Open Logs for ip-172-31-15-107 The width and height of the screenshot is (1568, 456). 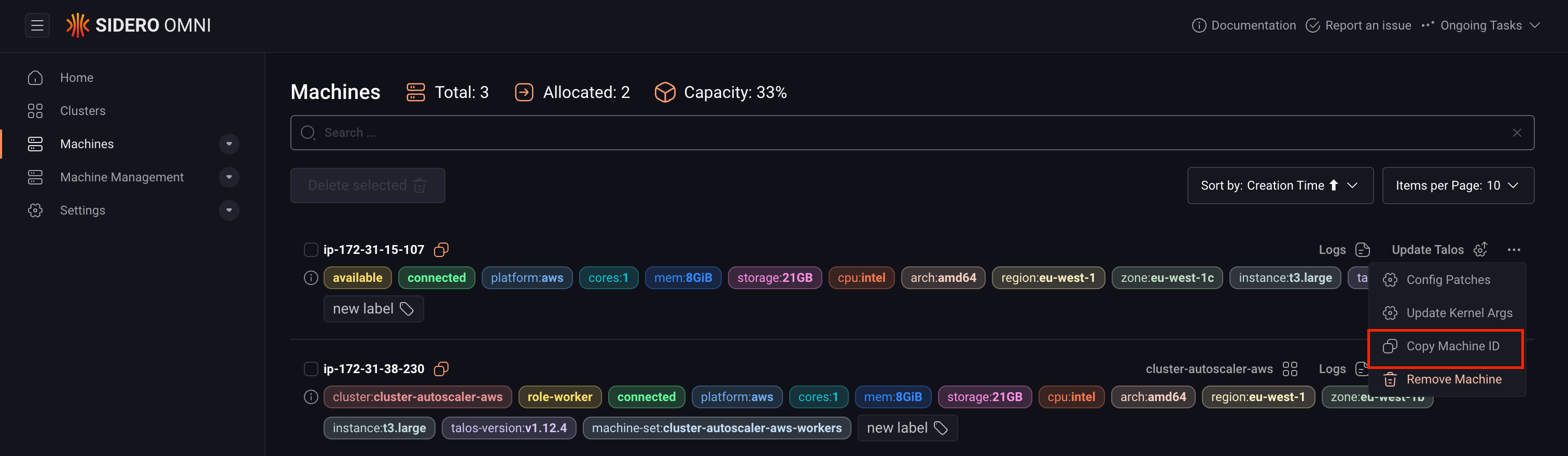(1344, 250)
